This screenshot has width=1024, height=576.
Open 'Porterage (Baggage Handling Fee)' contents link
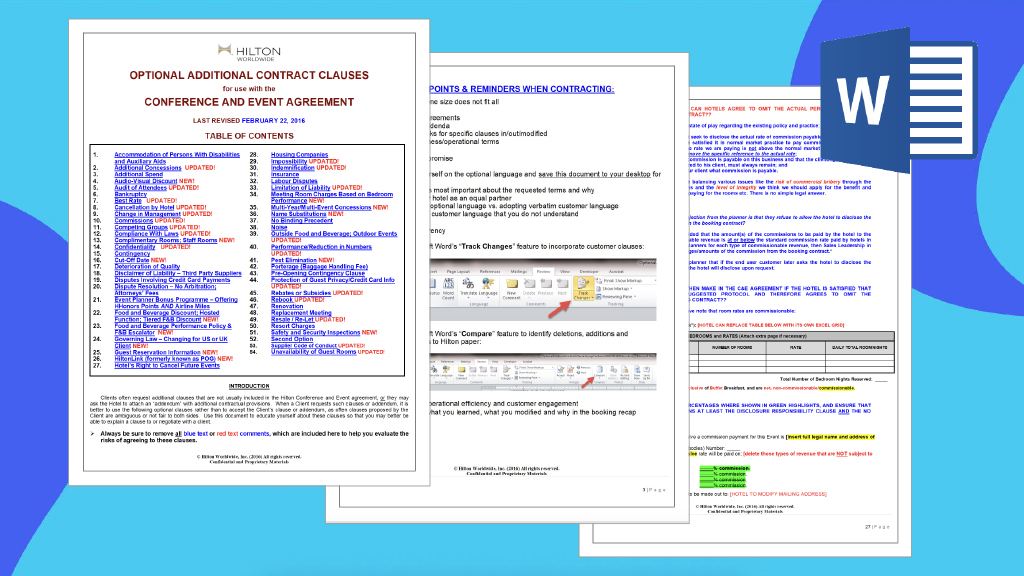319,266
